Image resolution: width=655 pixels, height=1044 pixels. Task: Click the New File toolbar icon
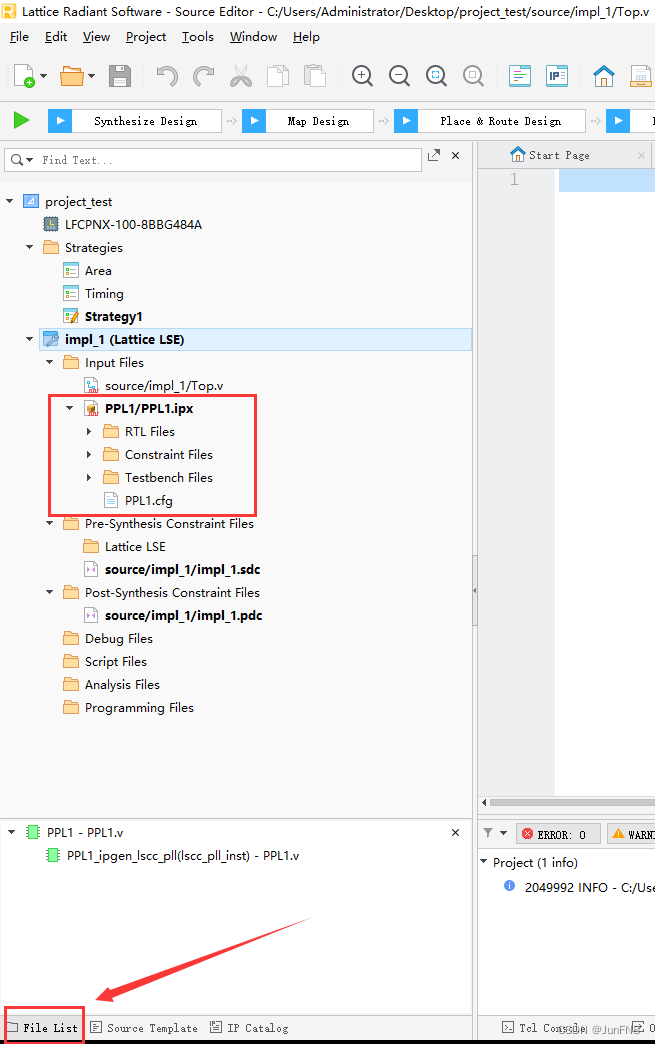[x=23, y=76]
